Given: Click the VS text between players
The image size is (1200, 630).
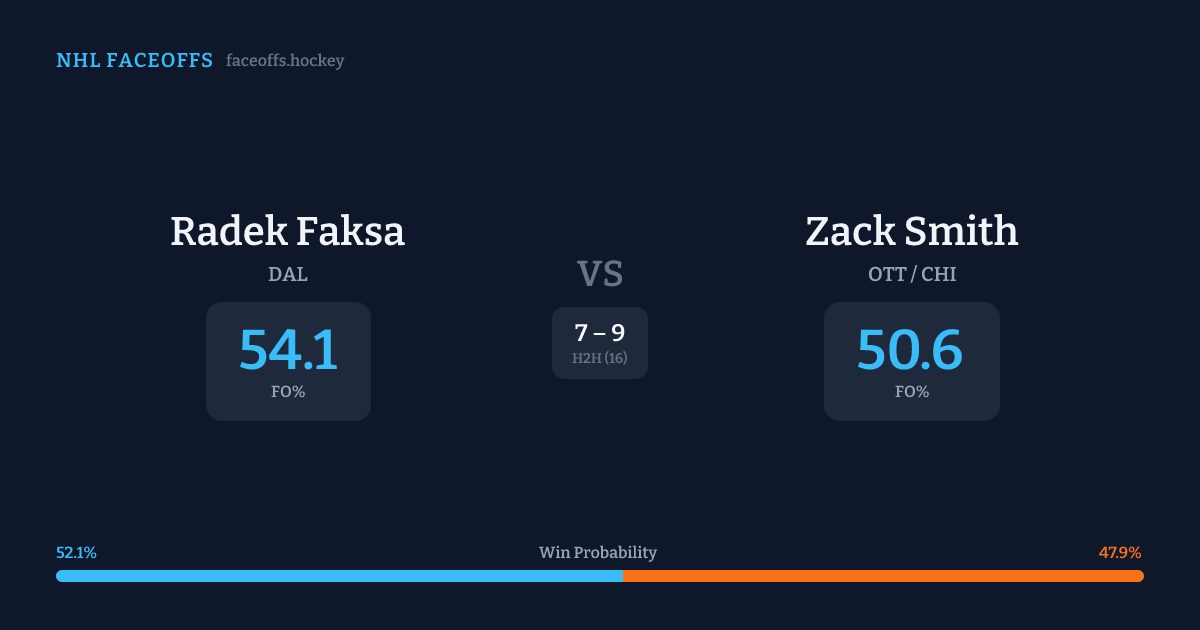Looking at the screenshot, I should (x=600, y=273).
